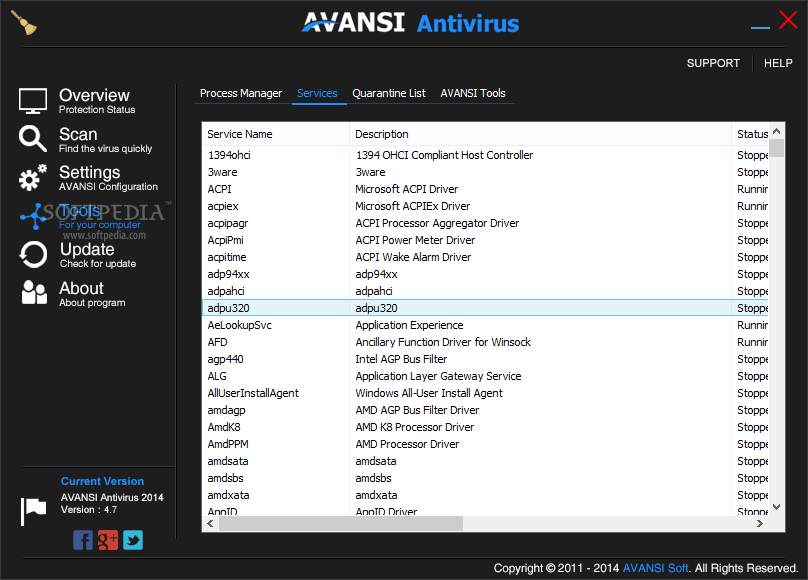Click the About people icon
Image resolution: width=808 pixels, height=580 pixels.
point(34,293)
